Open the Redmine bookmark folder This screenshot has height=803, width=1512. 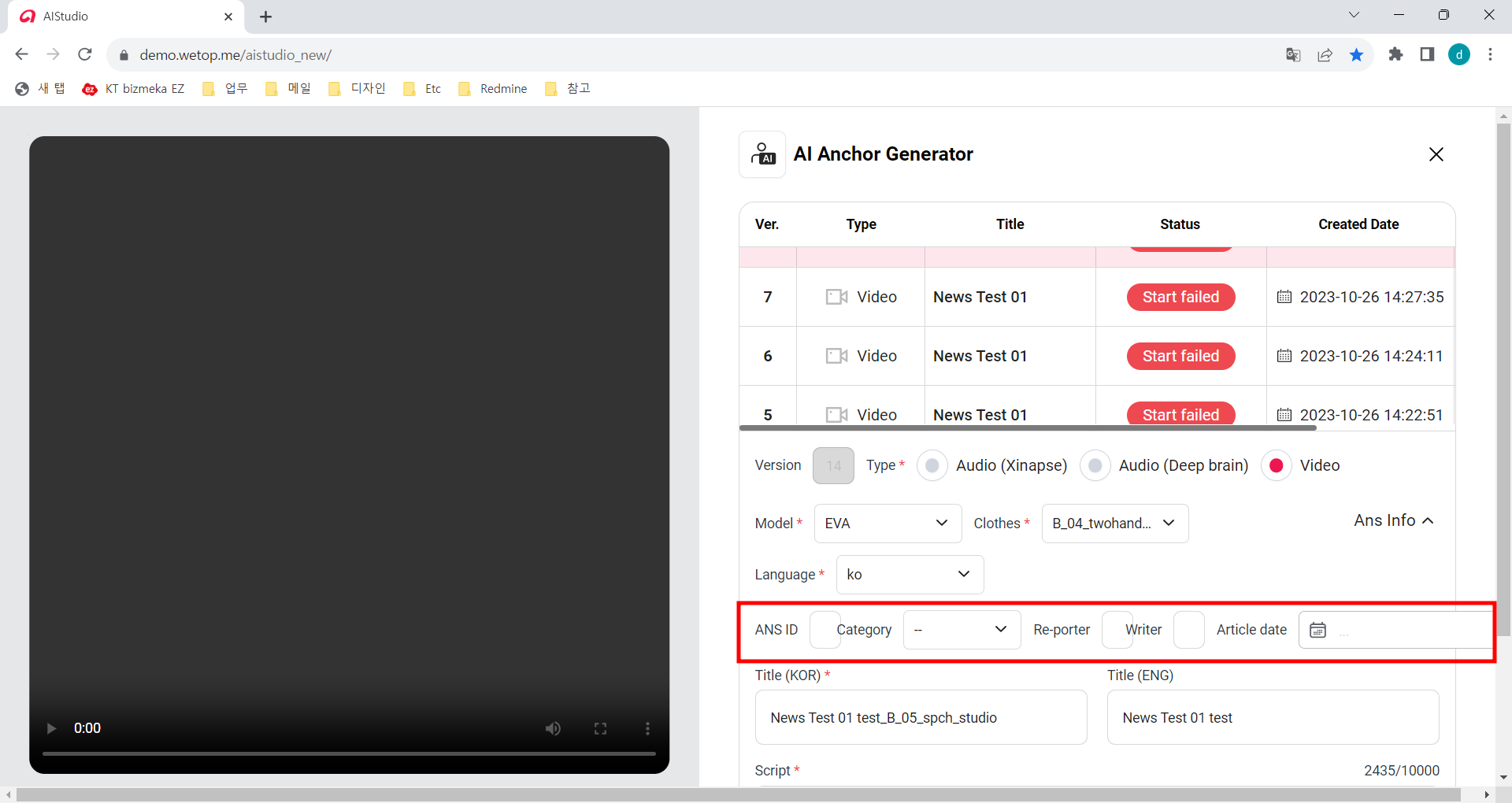[x=493, y=88]
